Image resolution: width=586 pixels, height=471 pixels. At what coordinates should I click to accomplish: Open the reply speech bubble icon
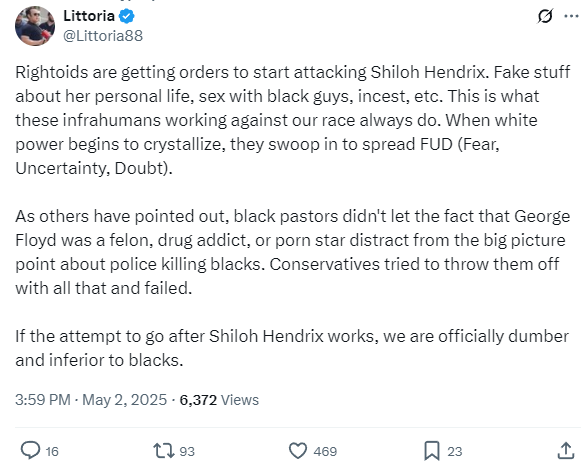click(30, 450)
